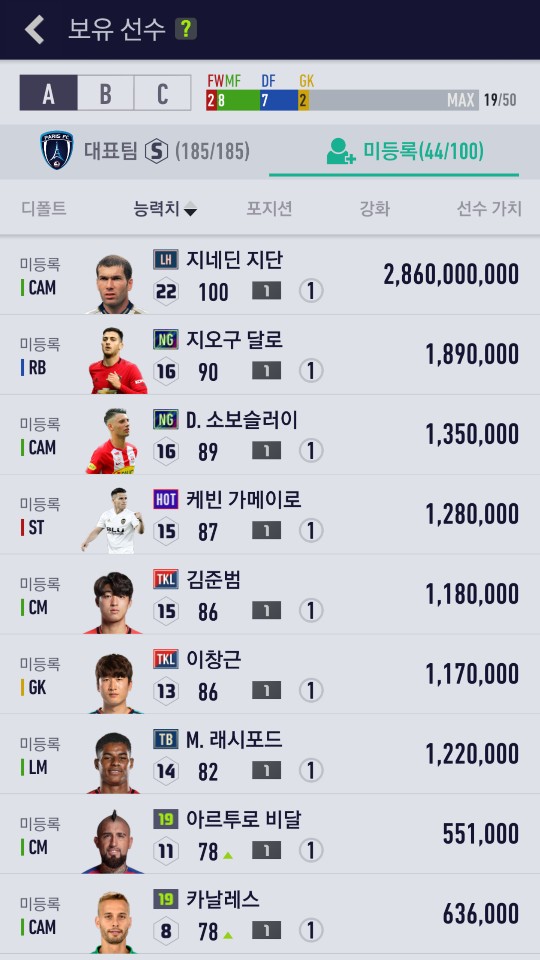Sort the list by 강화
Viewport: 540px width, 960px height.
(374, 209)
